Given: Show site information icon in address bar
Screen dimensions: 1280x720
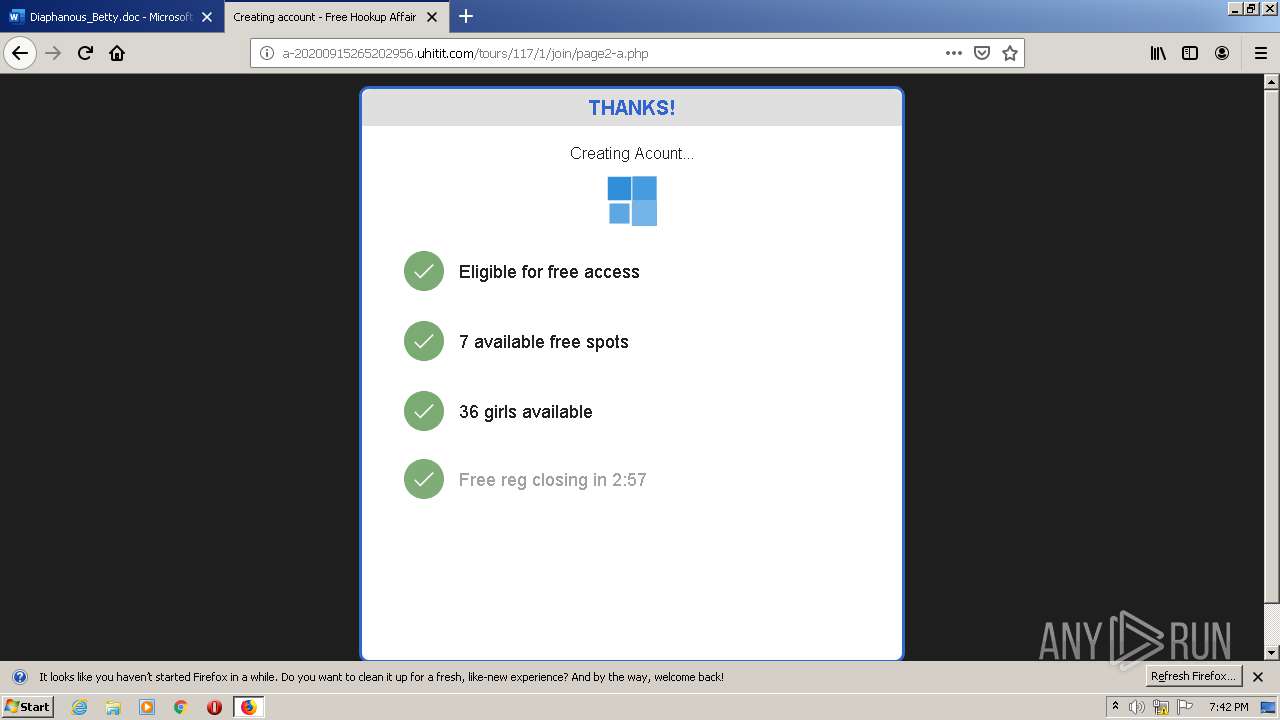Looking at the screenshot, I should (267, 53).
